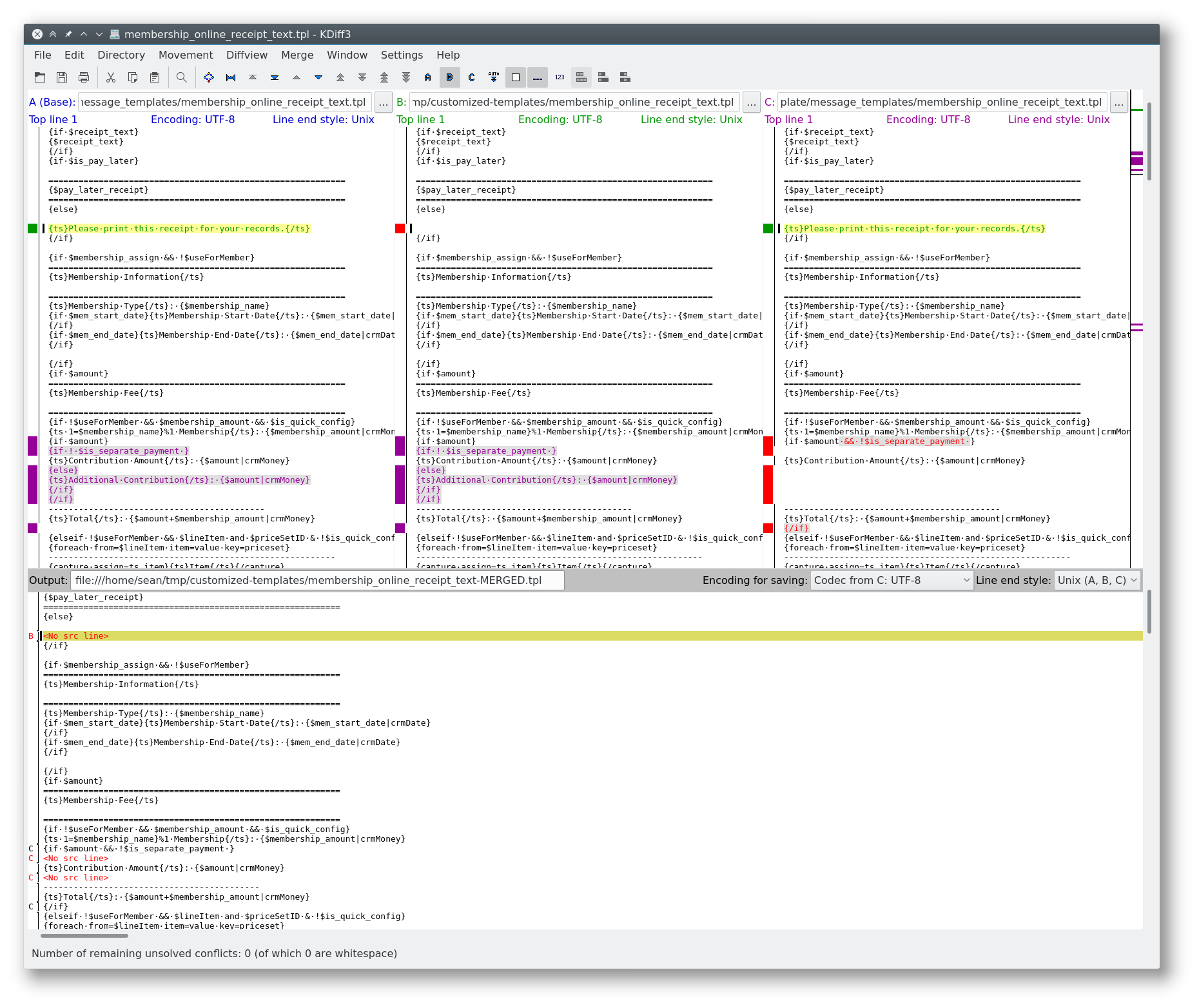
Task: Click the magnifier search icon
Action: coord(182,77)
